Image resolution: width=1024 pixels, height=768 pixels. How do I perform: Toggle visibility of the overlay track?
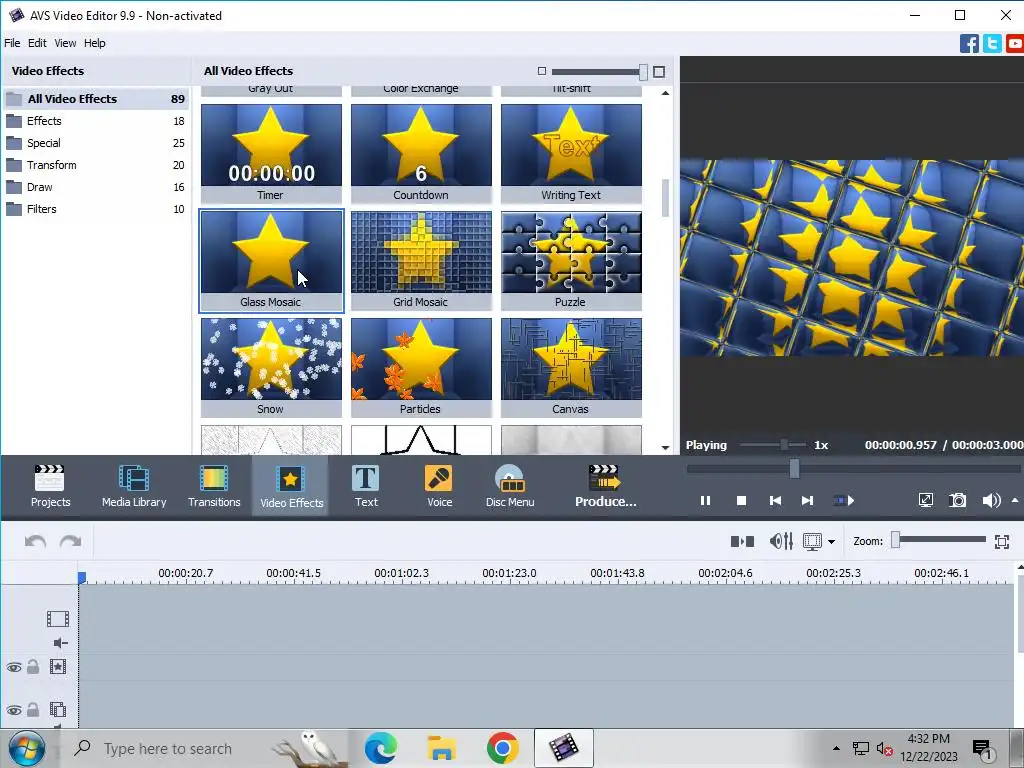coord(14,710)
